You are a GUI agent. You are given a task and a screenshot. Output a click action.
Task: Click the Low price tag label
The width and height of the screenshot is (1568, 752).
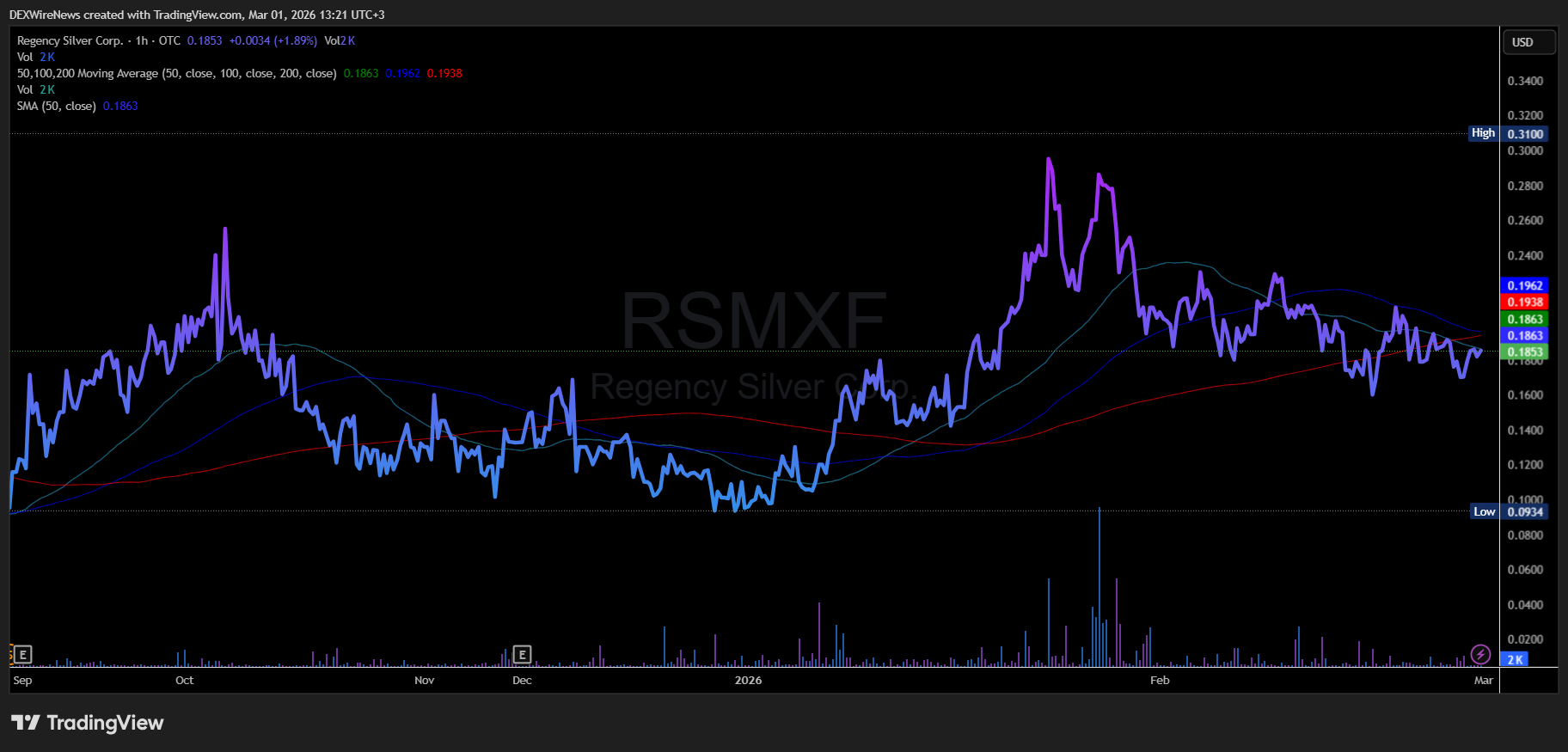[x=1484, y=511]
